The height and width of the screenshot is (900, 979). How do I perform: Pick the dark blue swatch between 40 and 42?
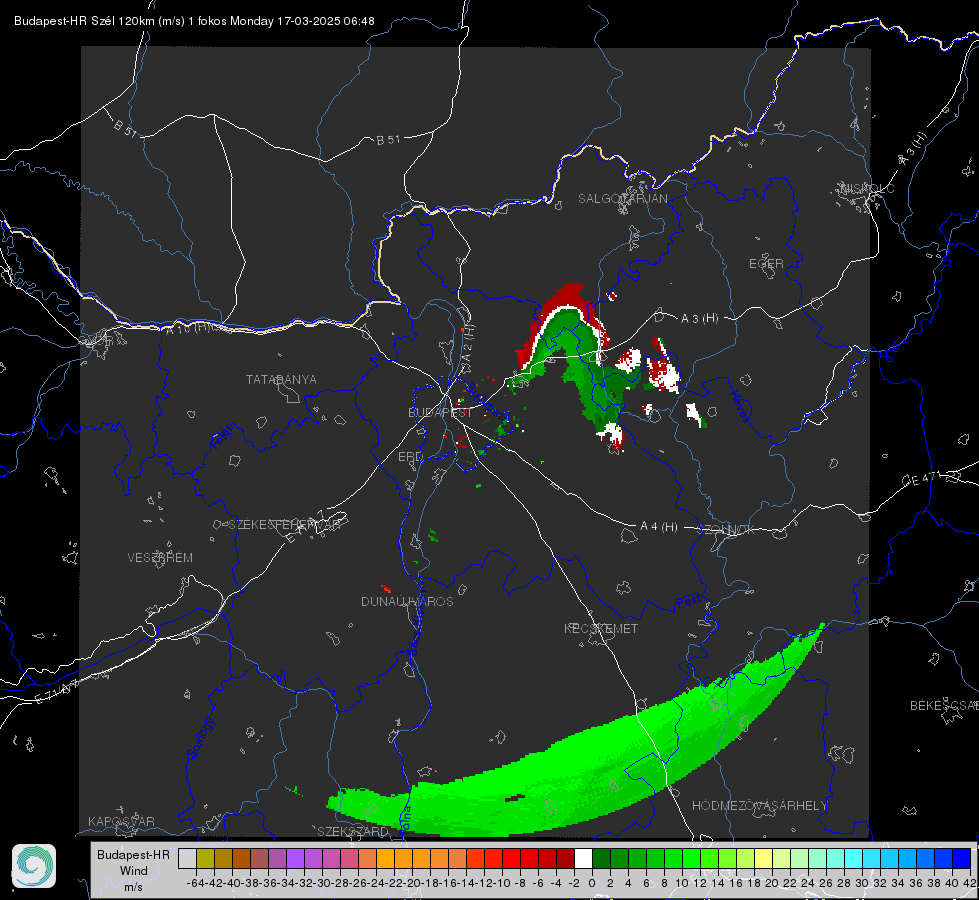pyautogui.click(x=962, y=858)
